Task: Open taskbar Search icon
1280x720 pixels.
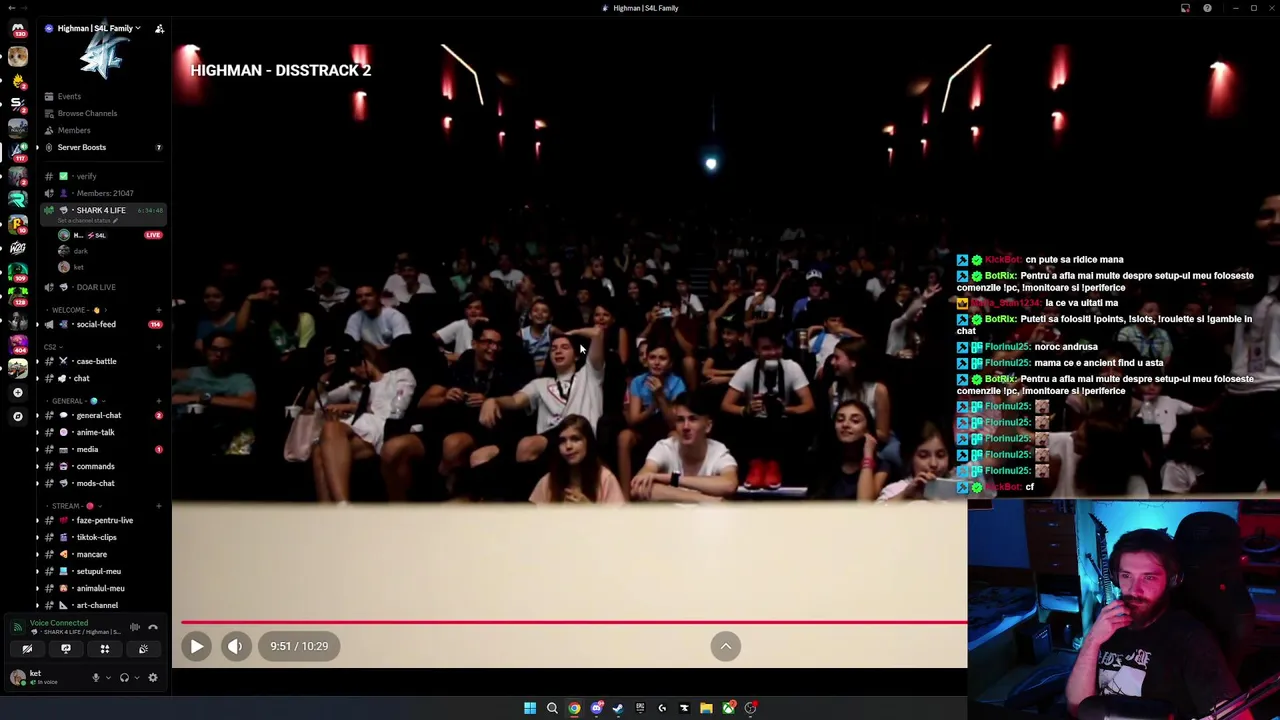Action: coord(552,708)
